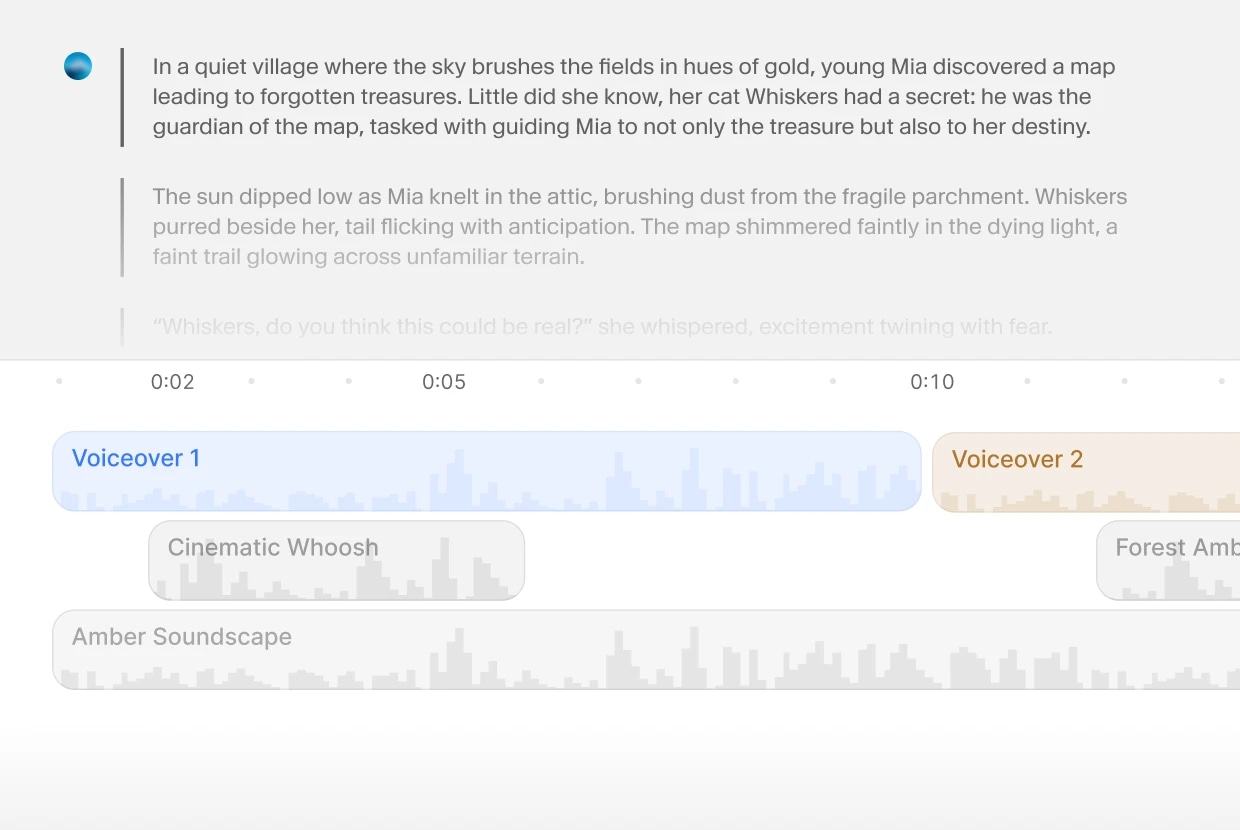Click the first tick dot on ruler
Image resolution: width=1240 pixels, height=830 pixels.
click(x=59, y=381)
